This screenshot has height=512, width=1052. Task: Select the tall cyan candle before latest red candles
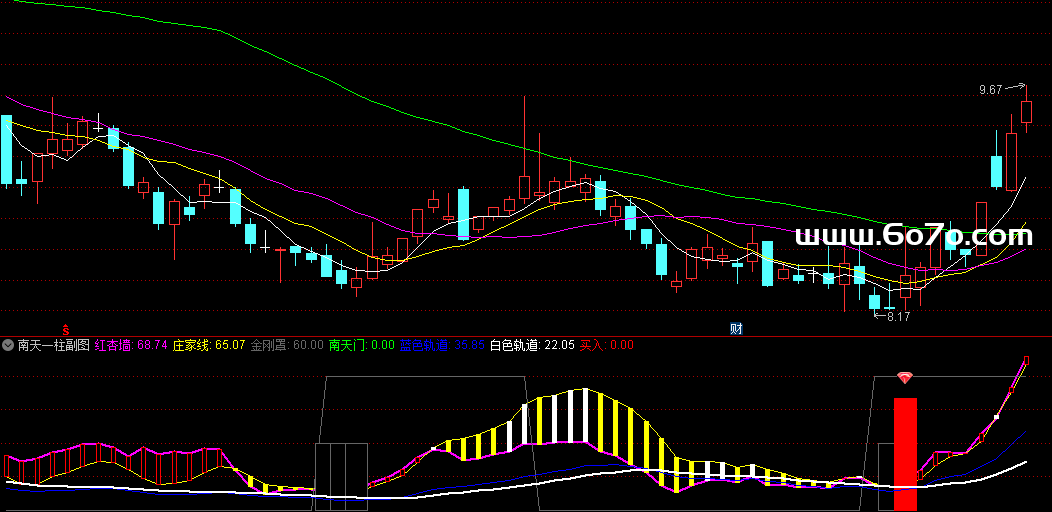point(996,171)
